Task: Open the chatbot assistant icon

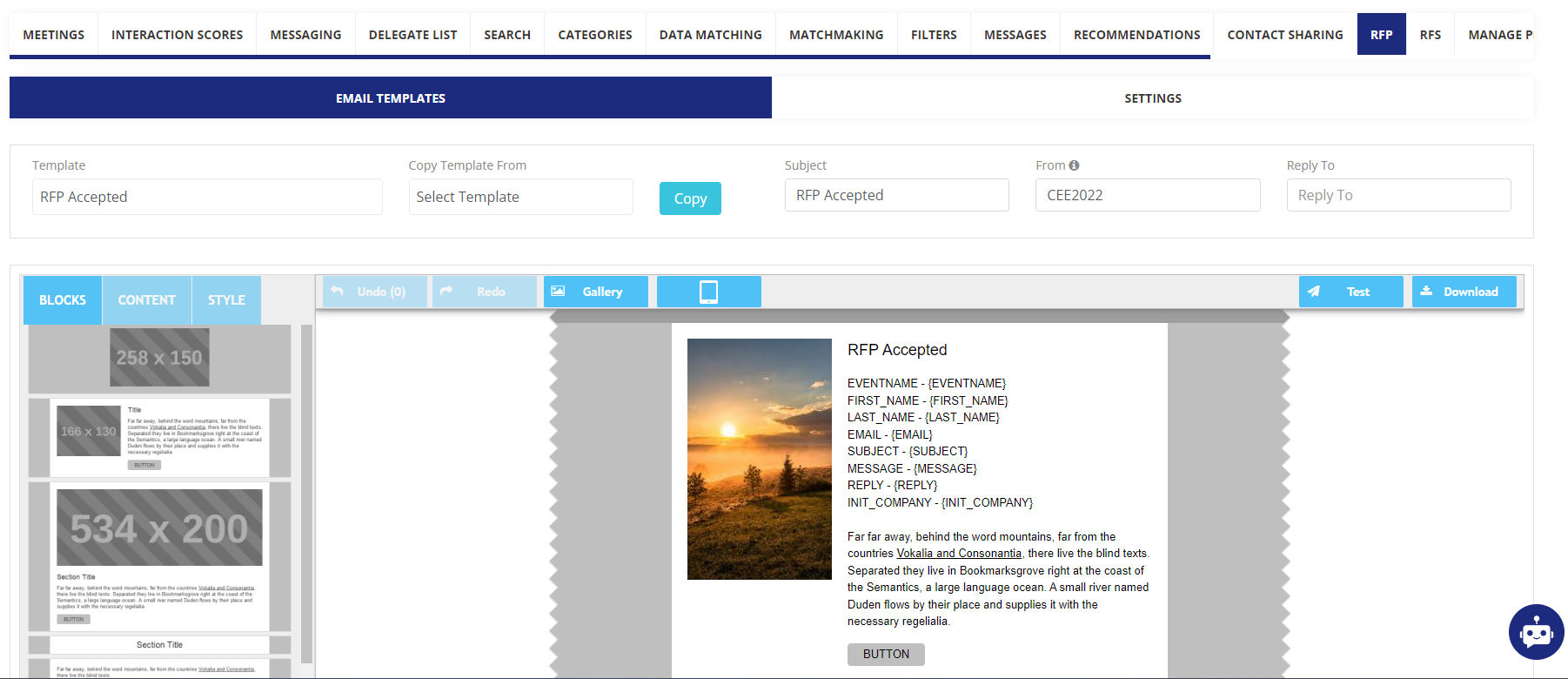Action: 1536,632
